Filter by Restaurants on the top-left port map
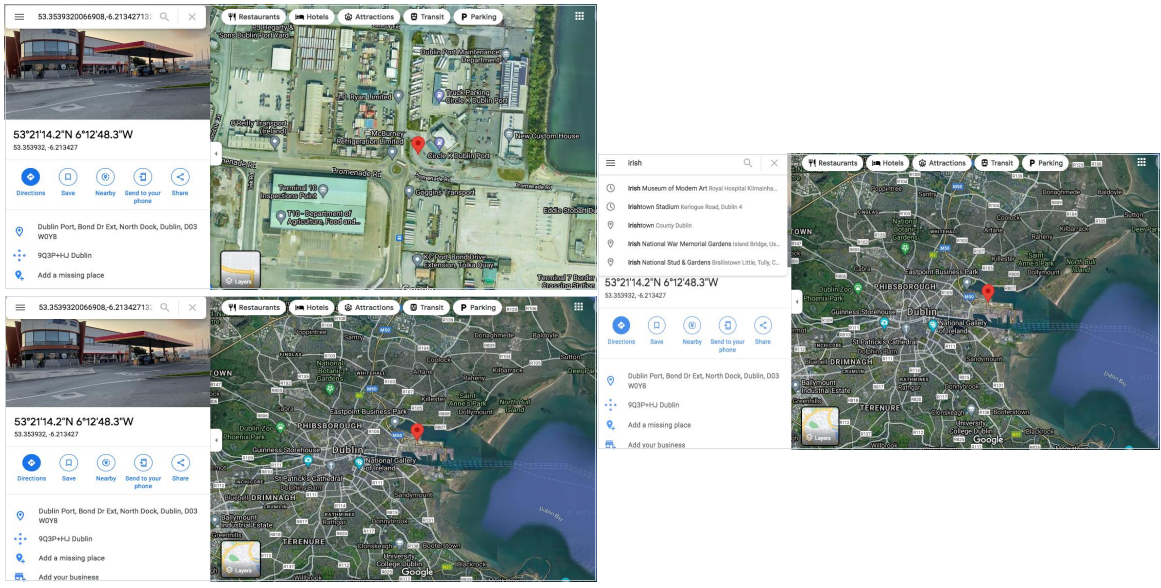The height and width of the screenshot is (588, 1161). (x=253, y=17)
